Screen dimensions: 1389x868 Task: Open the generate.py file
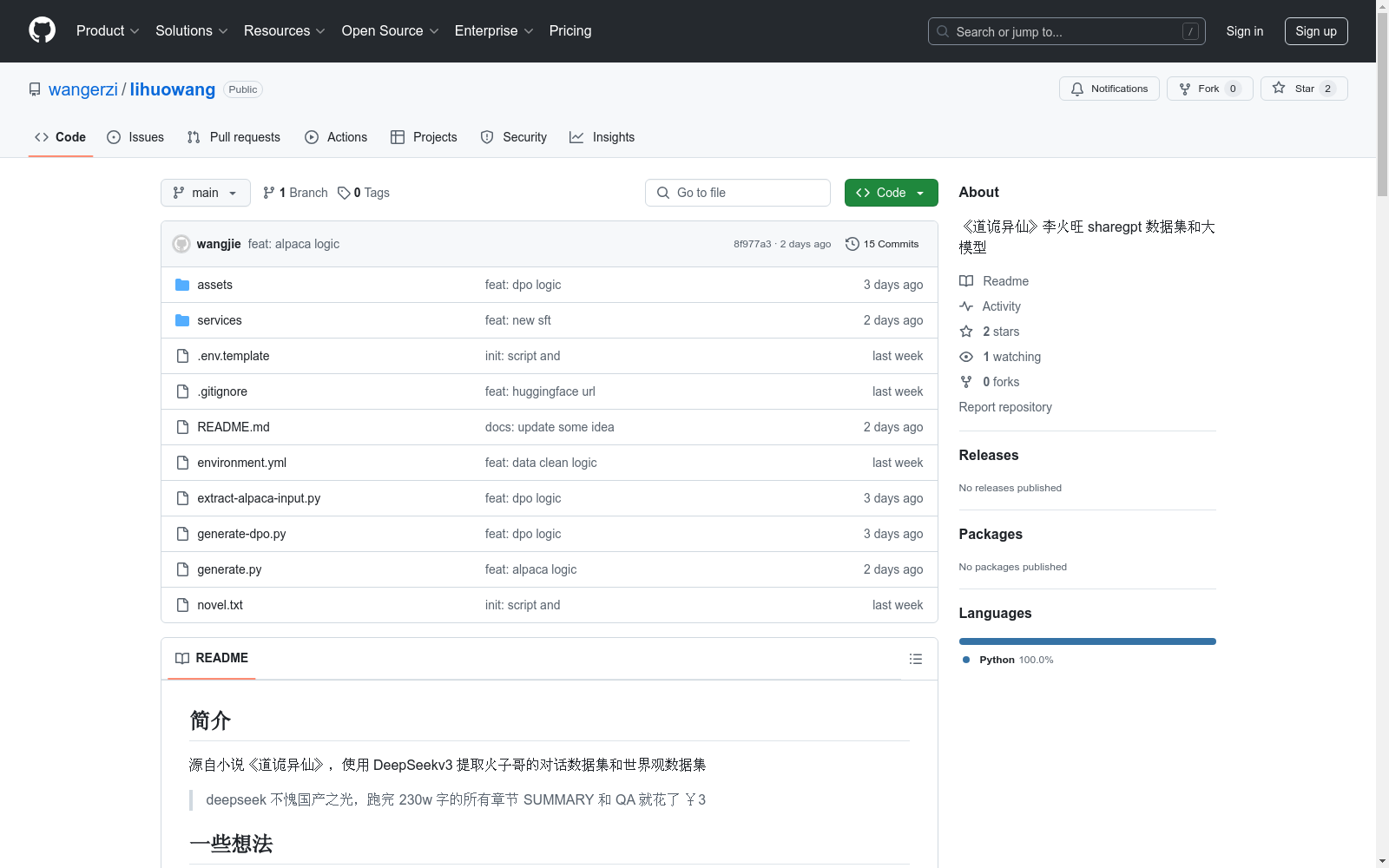pyautogui.click(x=229, y=569)
